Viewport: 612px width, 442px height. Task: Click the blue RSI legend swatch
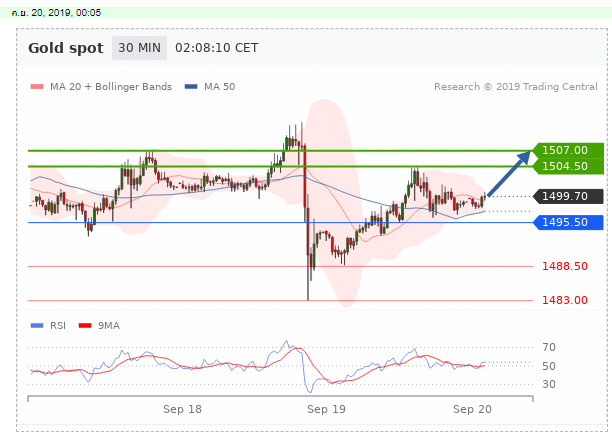tap(37, 326)
